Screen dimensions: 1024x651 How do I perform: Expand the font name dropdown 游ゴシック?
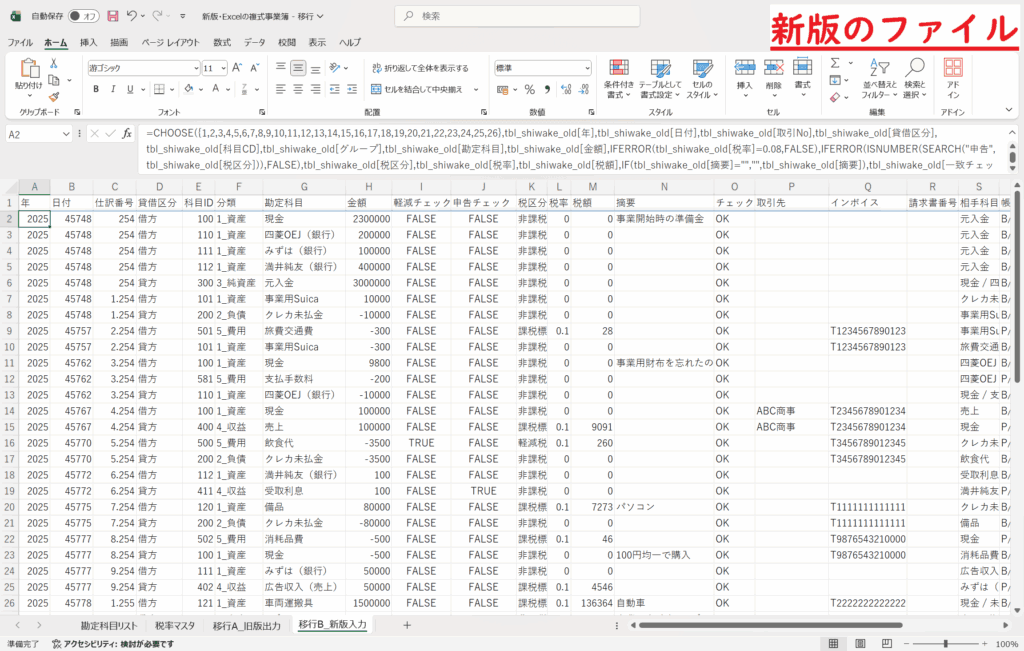(195, 68)
